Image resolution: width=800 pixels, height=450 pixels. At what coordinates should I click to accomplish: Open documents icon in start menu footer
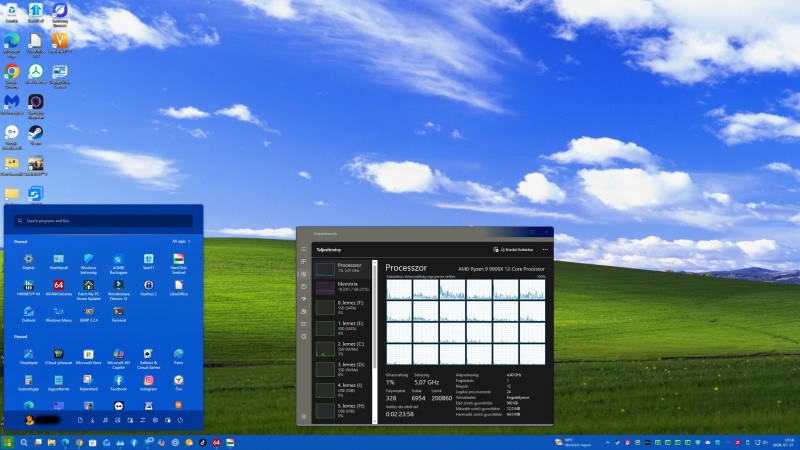click(80, 420)
